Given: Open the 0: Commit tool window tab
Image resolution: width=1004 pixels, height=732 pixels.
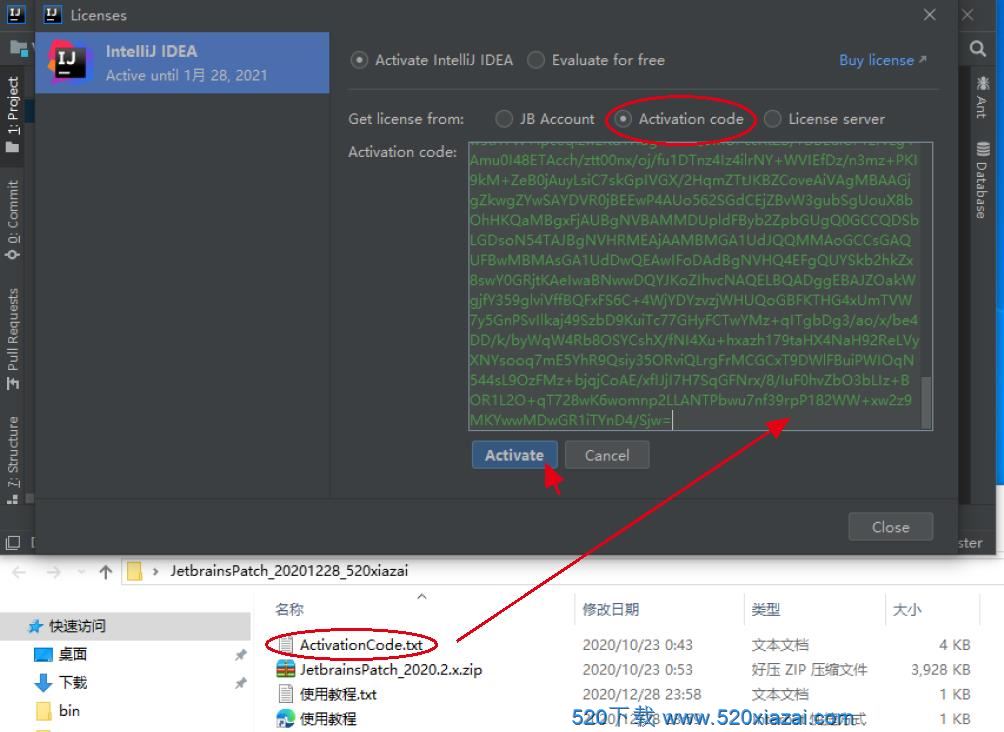Looking at the screenshot, I should [x=13, y=219].
